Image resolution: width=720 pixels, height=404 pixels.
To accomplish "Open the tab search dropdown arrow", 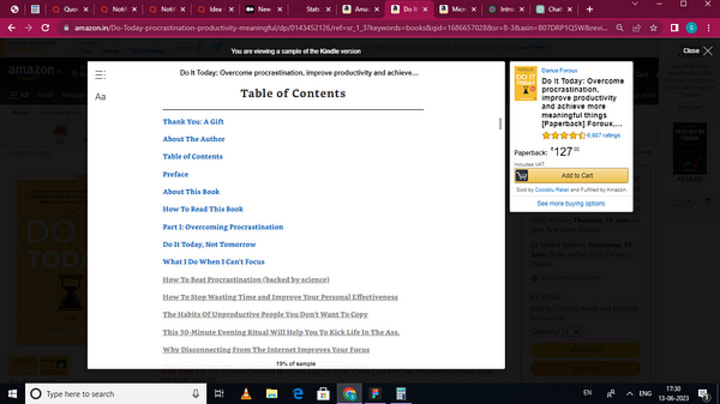I will [x=635, y=4].
